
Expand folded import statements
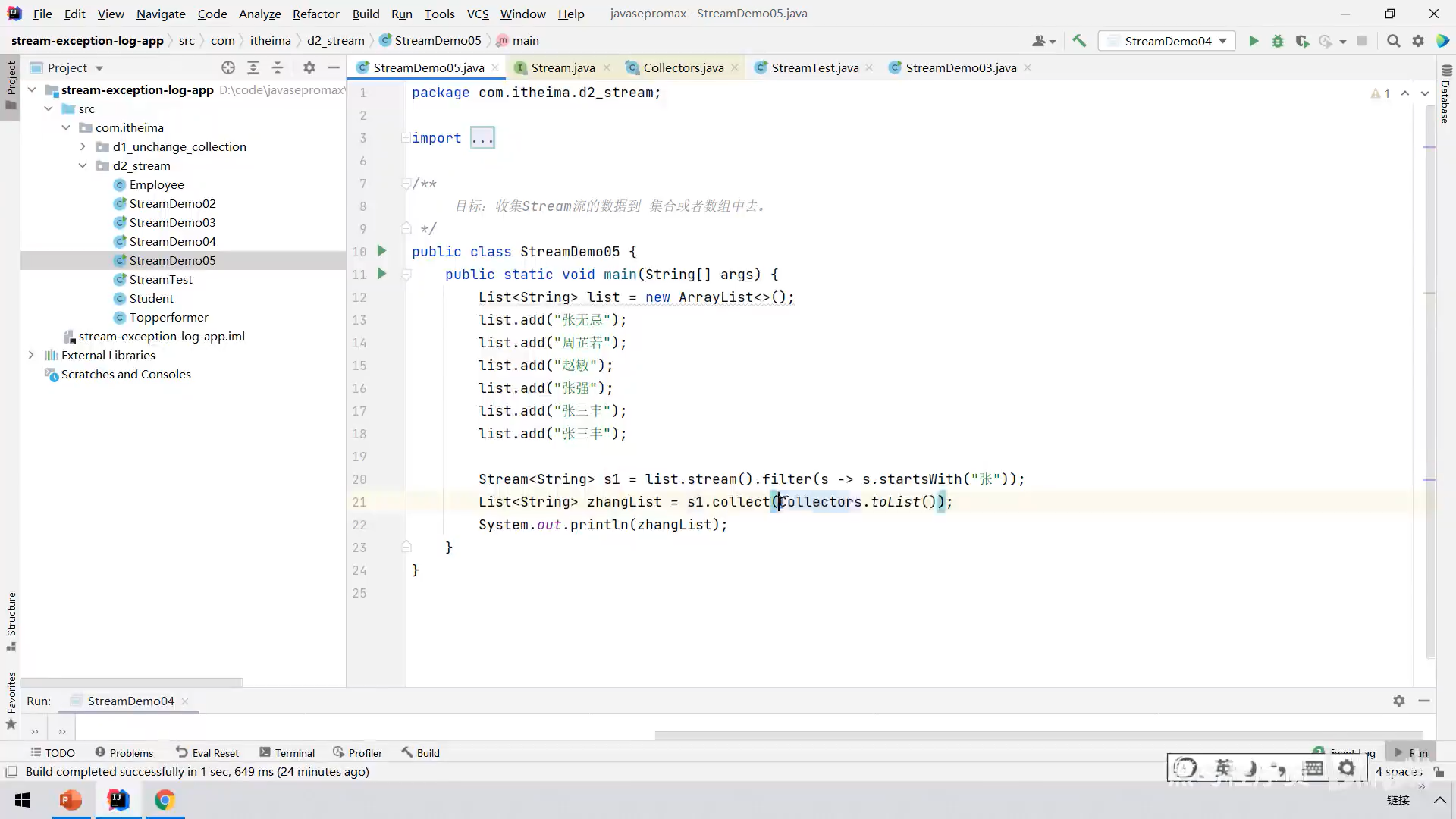[482, 138]
